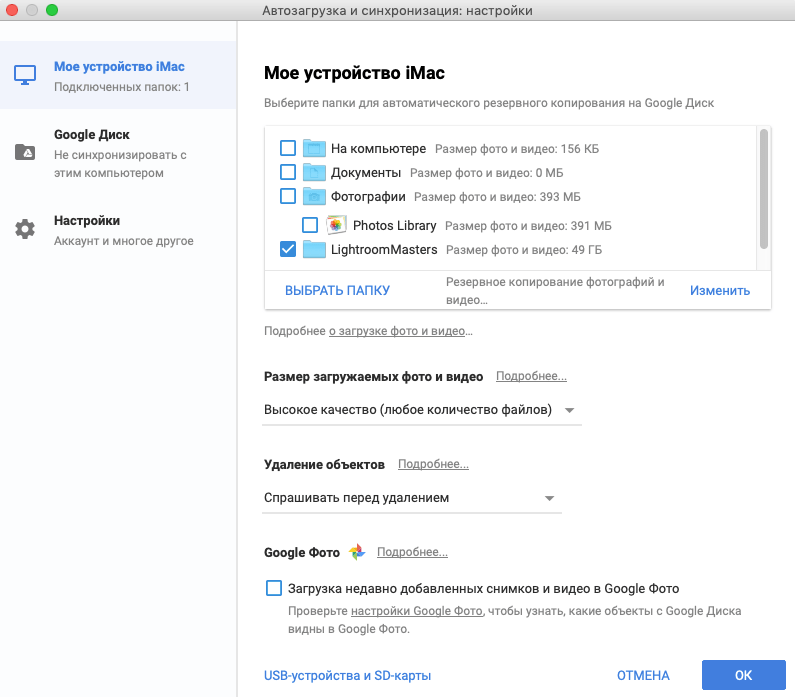Click Подробнее next to Размер загружаемых фото
The image size is (795, 697).
[531, 376]
